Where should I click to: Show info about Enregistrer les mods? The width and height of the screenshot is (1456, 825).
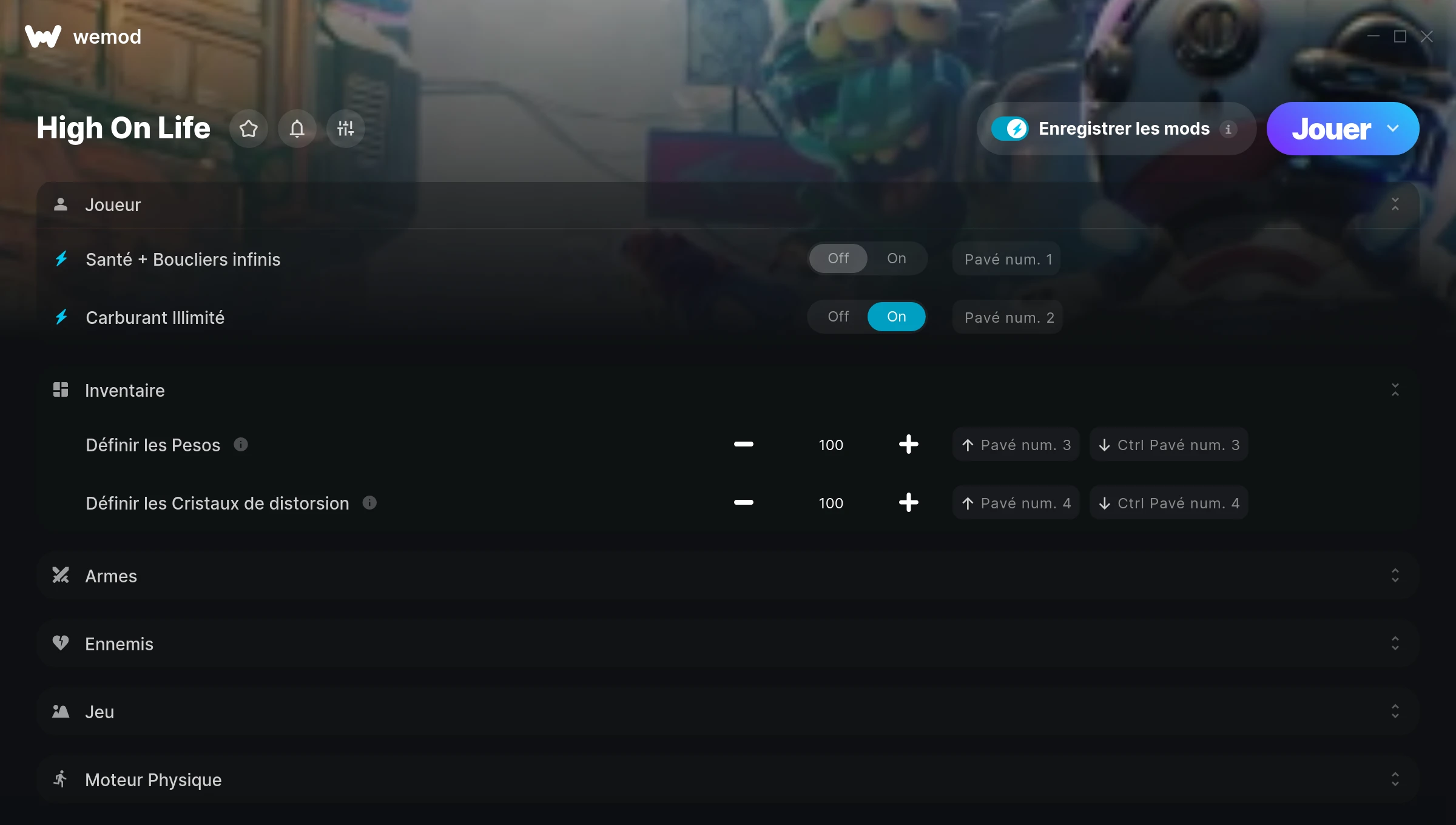[x=1228, y=129]
